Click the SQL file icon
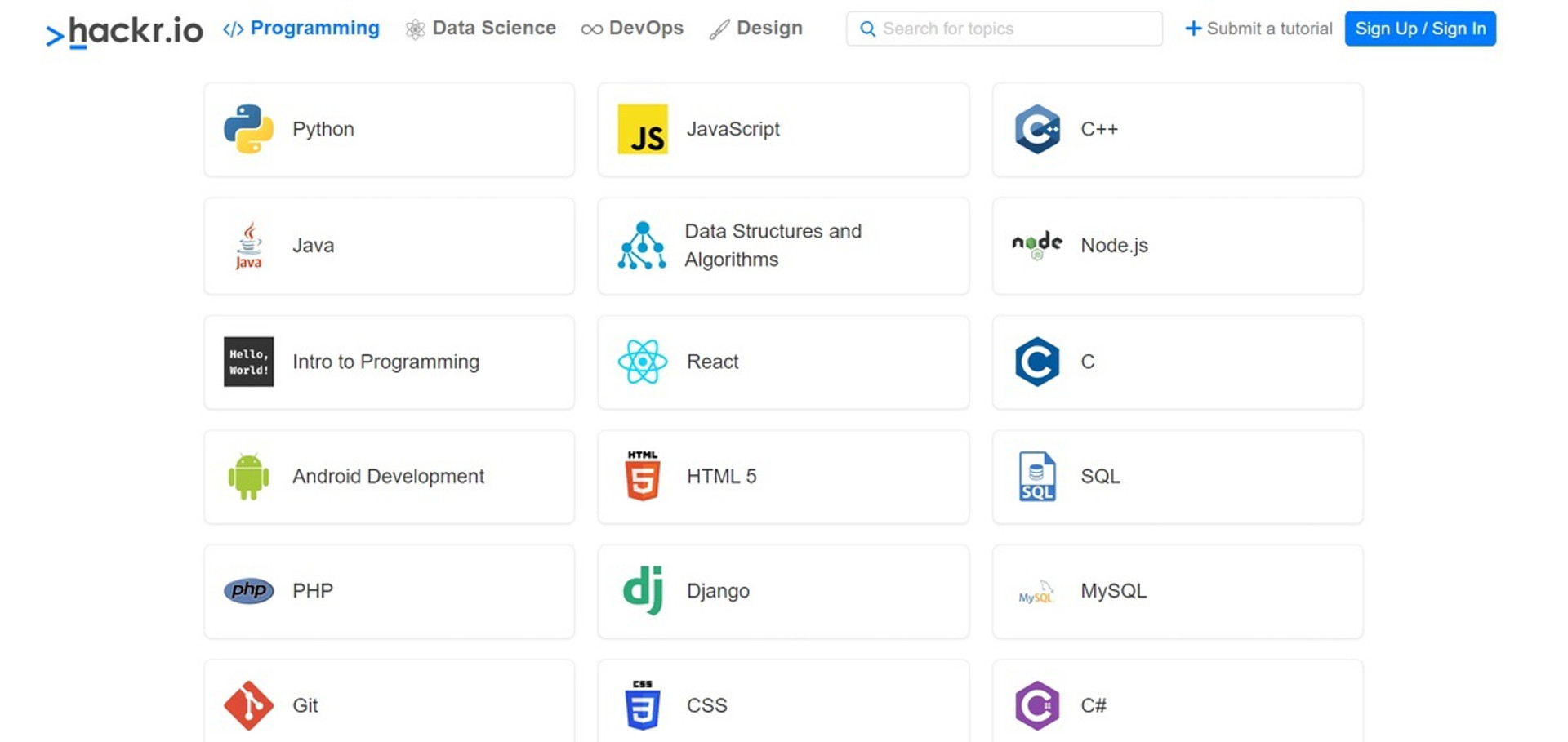 point(1037,476)
